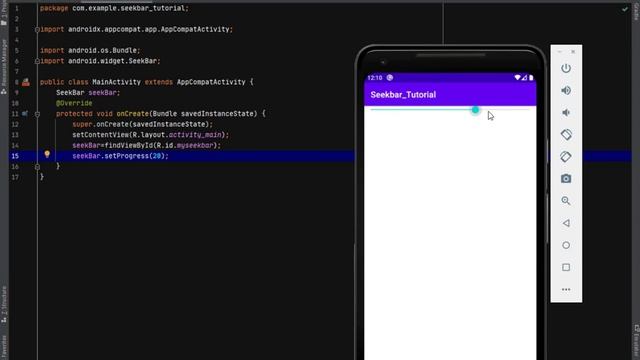Click the MainActivity class name

[x=116, y=82]
